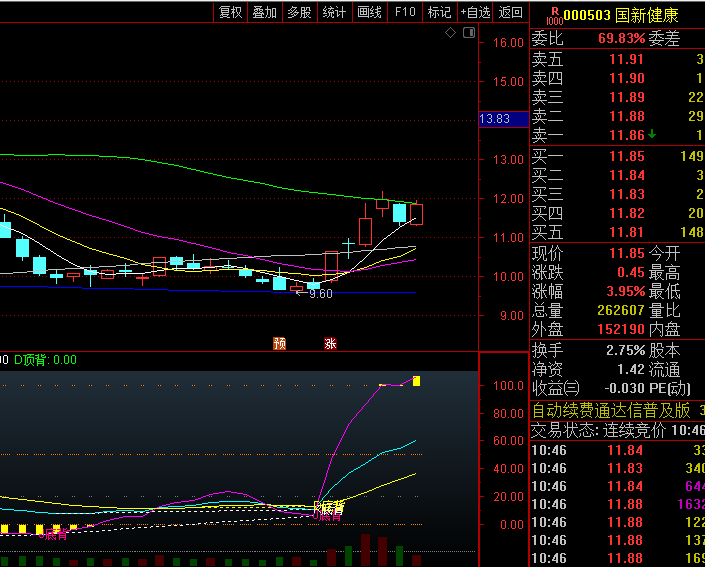Click +自选 to add to watchlist
This screenshot has height=567, width=705.
tap(475, 12)
